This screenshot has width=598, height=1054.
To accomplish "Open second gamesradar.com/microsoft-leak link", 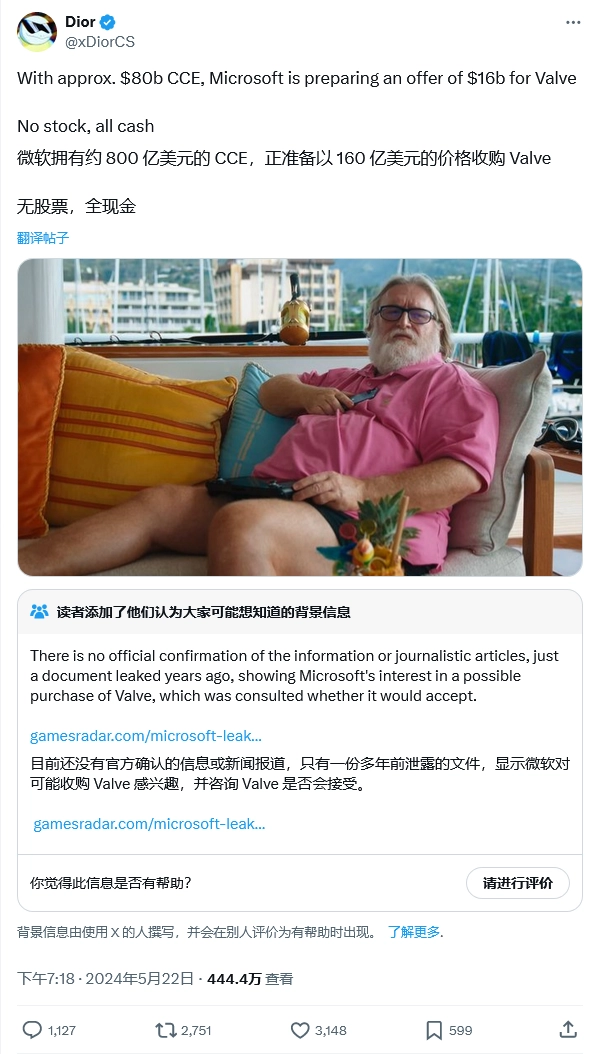I will click(x=149, y=823).
